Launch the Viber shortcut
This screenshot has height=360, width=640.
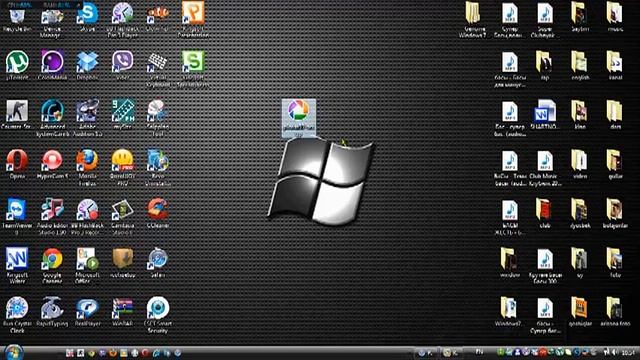point(122,65)
